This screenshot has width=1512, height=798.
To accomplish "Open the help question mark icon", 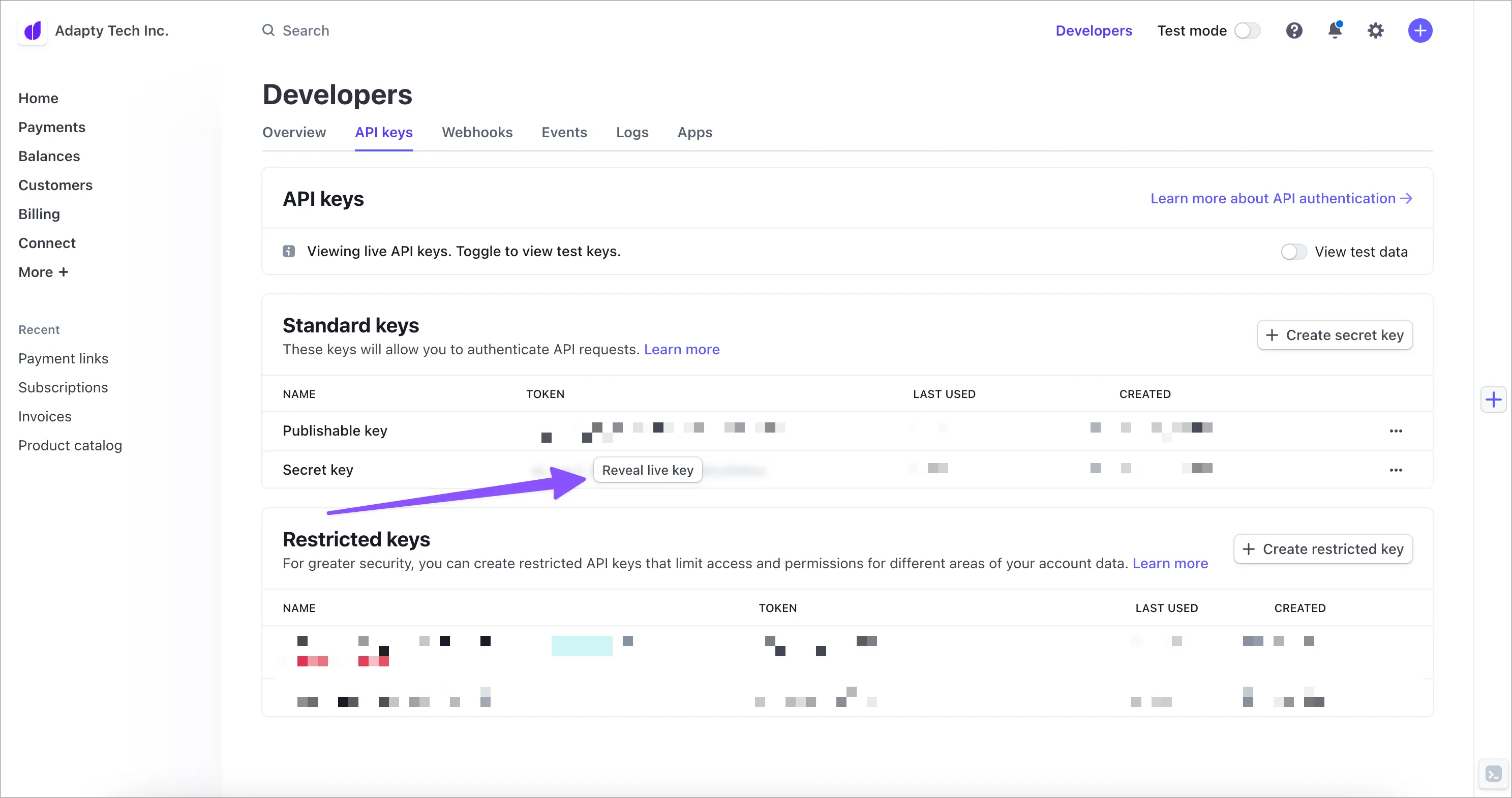I will pyautogui.click(x=1294, y=30).
